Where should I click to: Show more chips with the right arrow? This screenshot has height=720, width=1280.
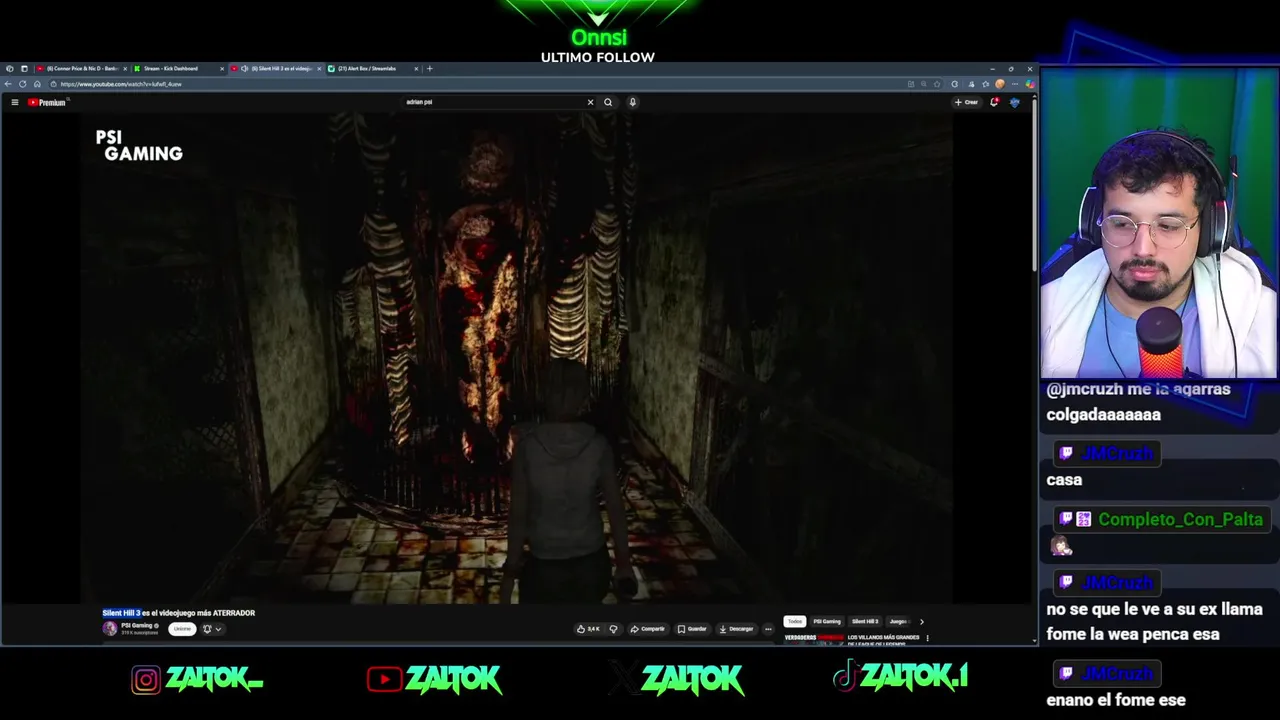(x=921, y=621)
